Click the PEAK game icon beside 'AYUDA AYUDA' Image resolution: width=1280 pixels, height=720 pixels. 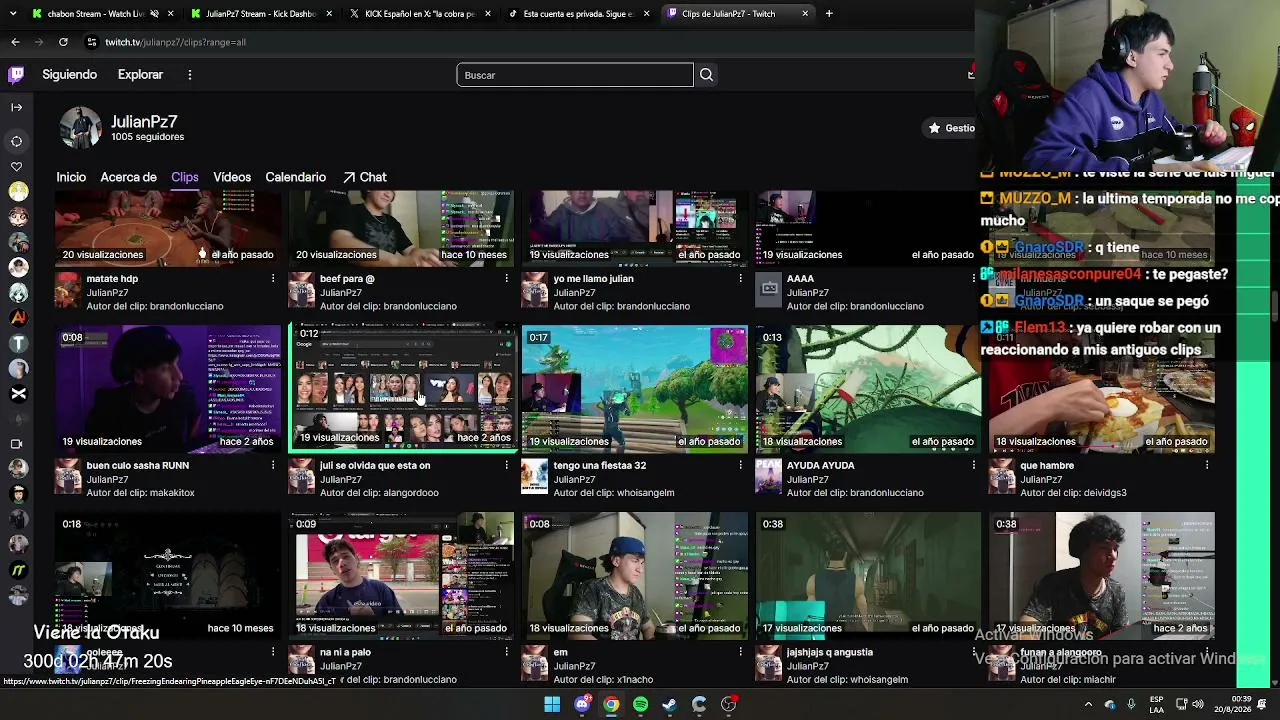pyautogui.click(x=768, y=476)
